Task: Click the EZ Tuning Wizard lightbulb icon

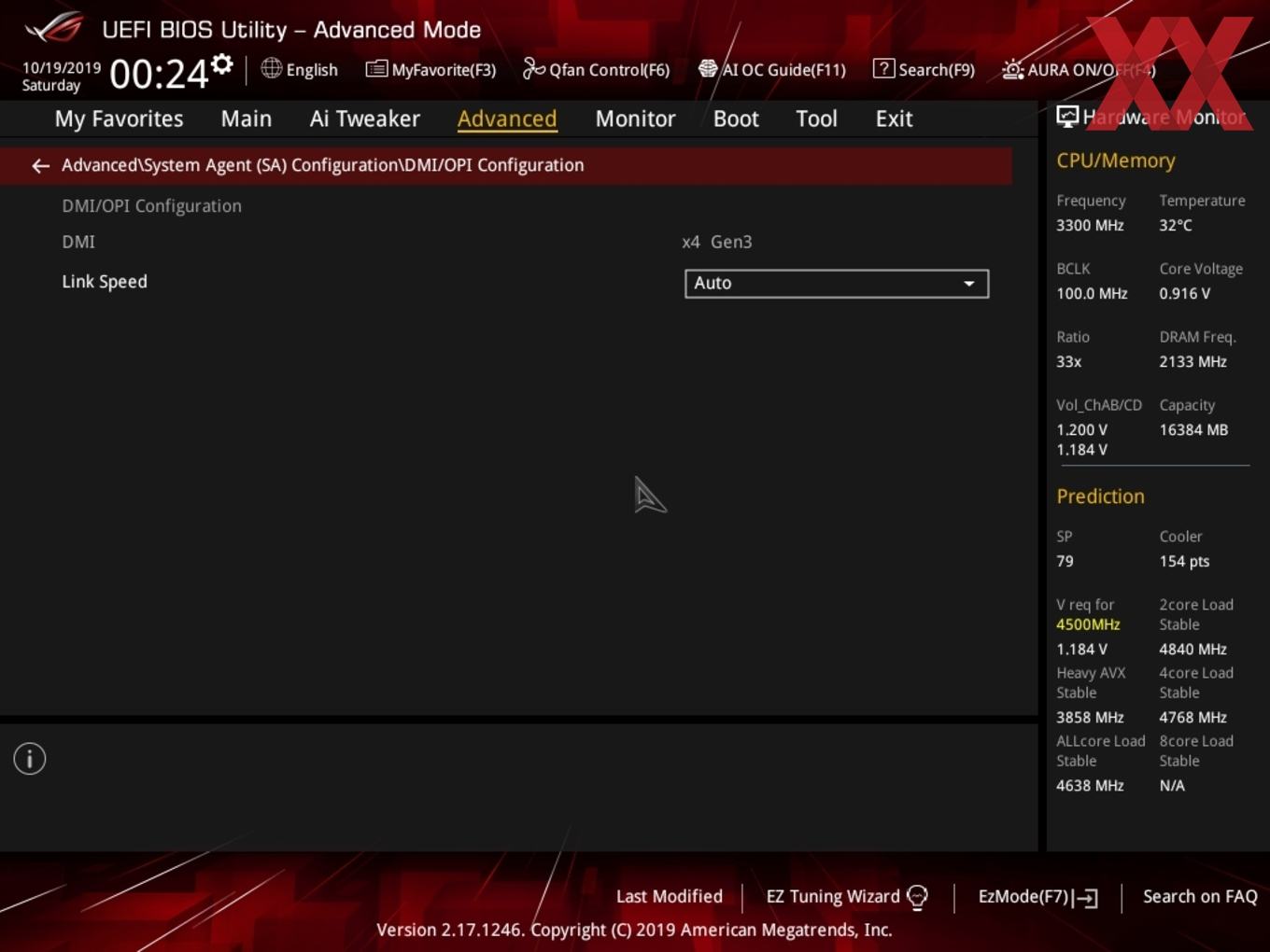Action: [917, 897]
